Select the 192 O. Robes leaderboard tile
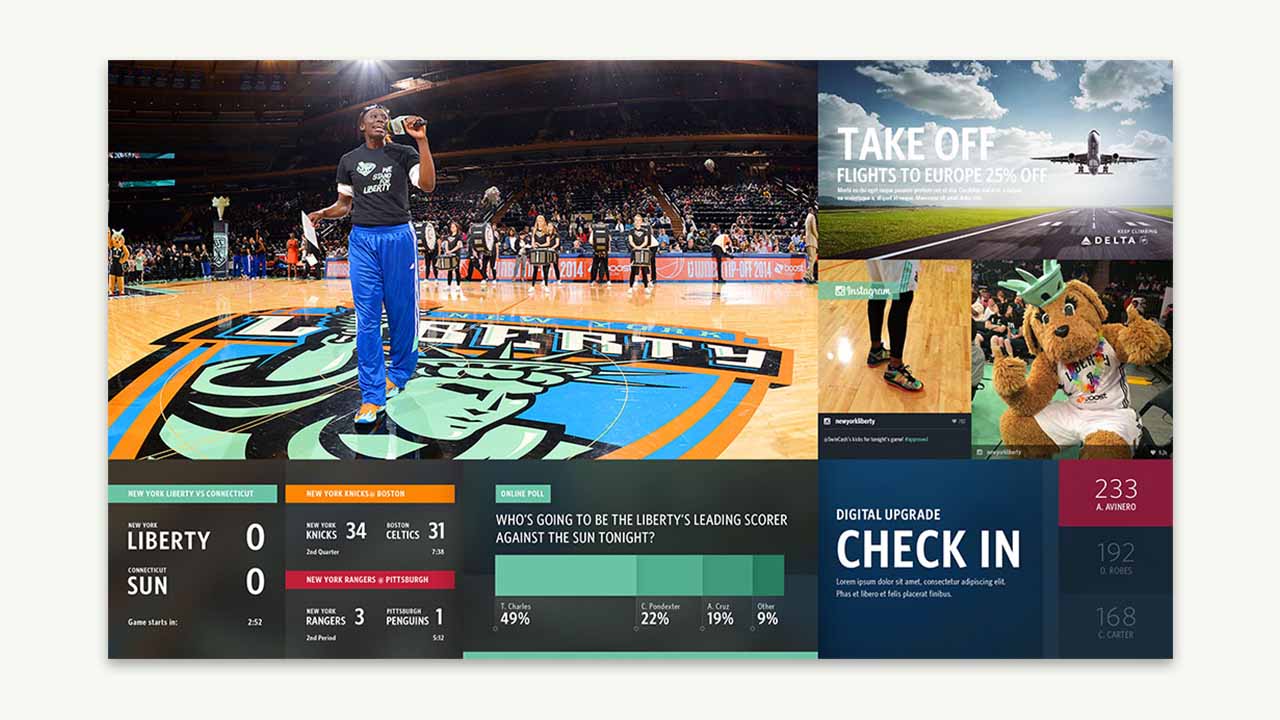Screen dimensions: 1280x720 click(1115, 559)
